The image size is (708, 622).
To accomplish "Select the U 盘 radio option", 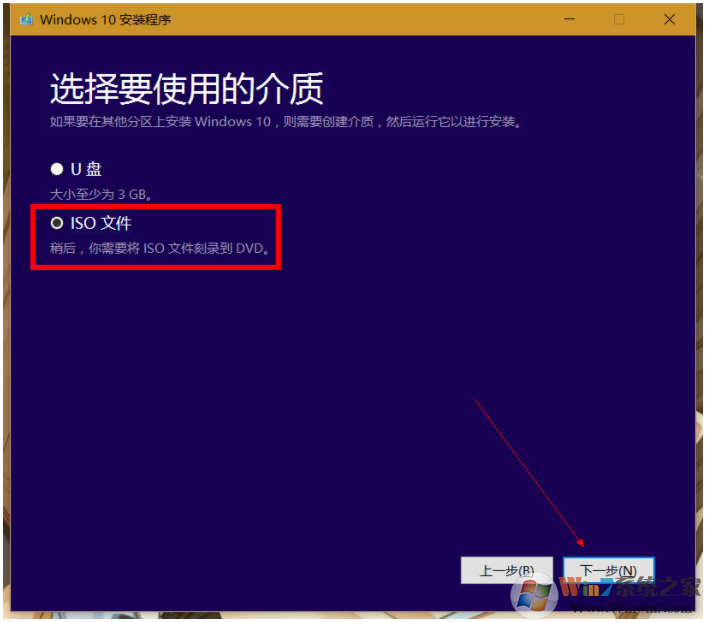I will coord(57,169).
